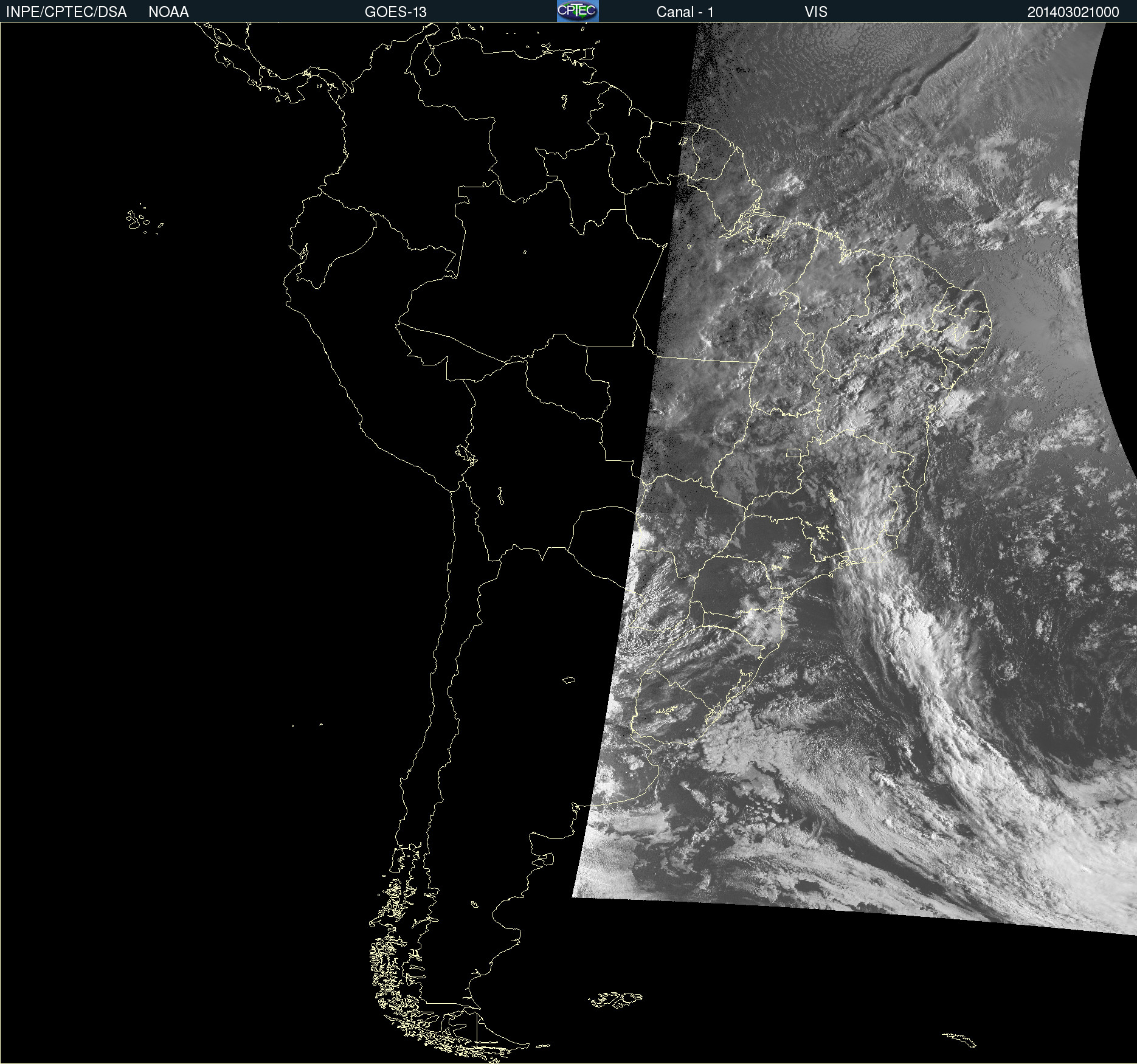Click the CPTEC logo icon

pyautogui.click(x=578, y=11)
